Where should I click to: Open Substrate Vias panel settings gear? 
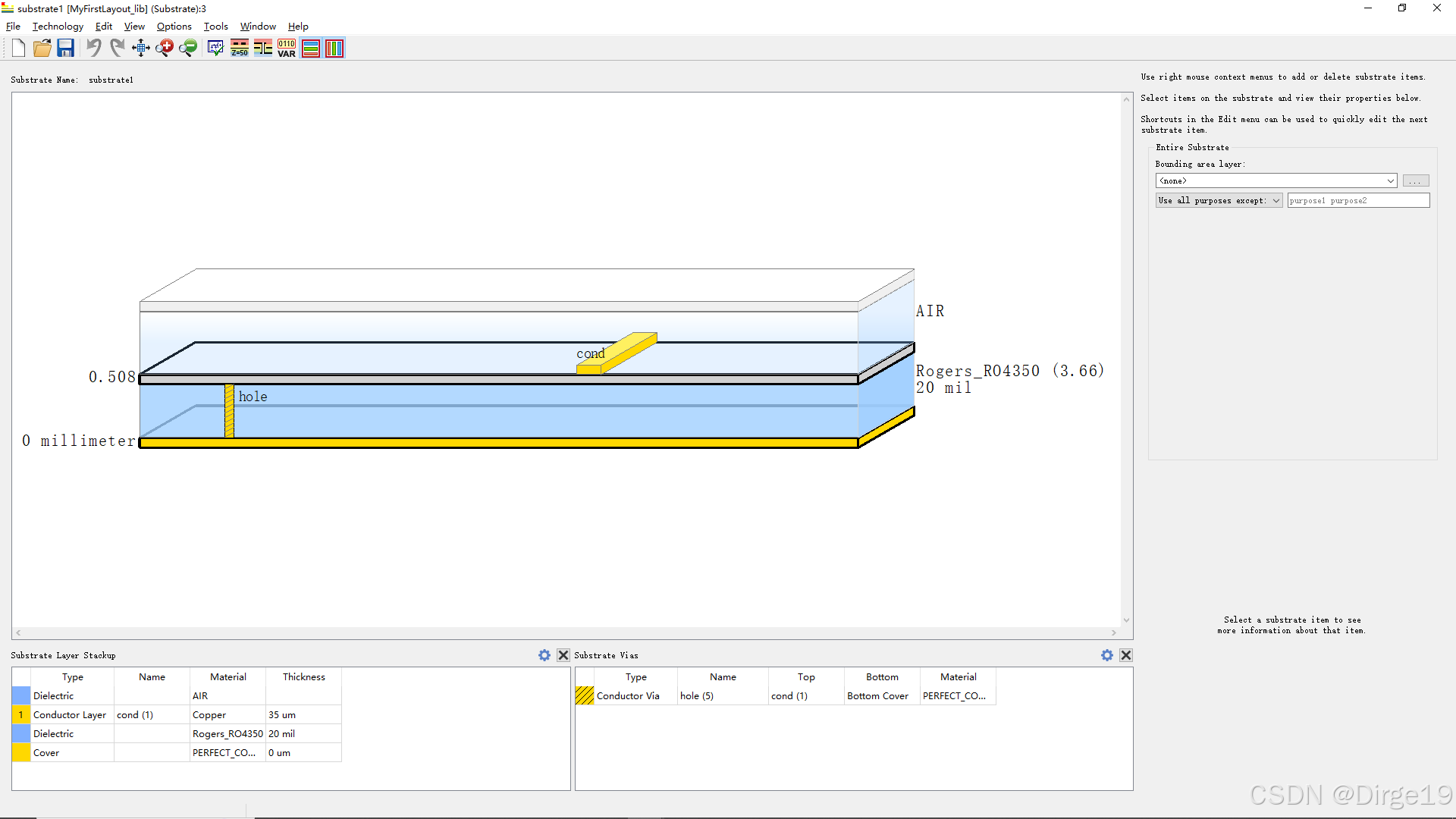click(1106, 655)
